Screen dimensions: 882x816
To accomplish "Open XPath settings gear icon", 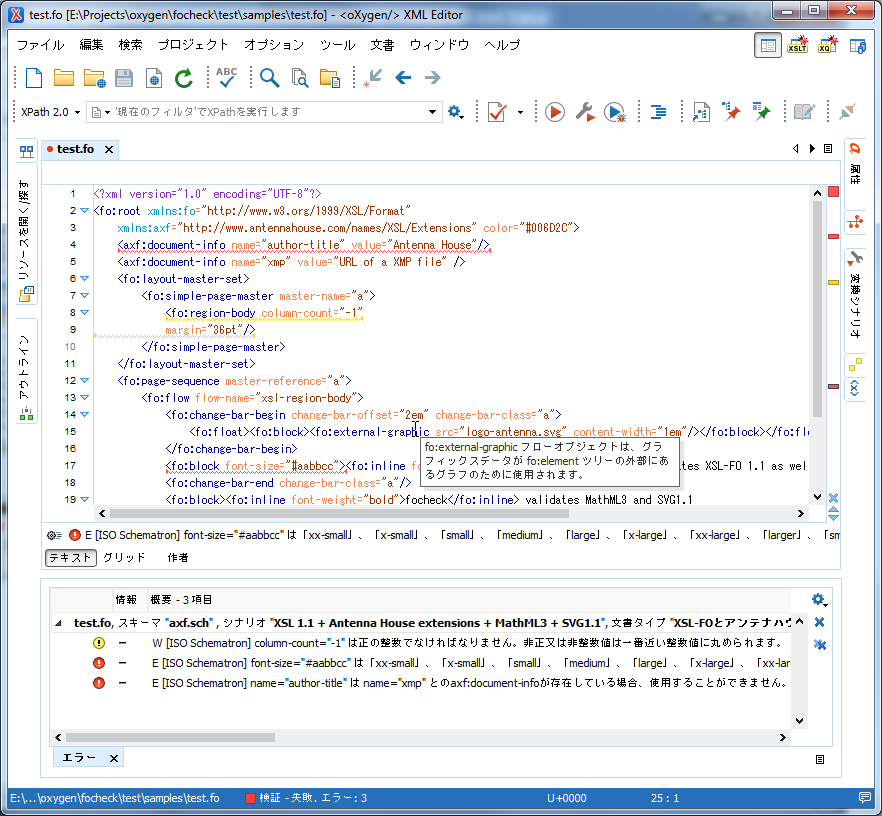I will pyautogui.click(x=456, y=112).
